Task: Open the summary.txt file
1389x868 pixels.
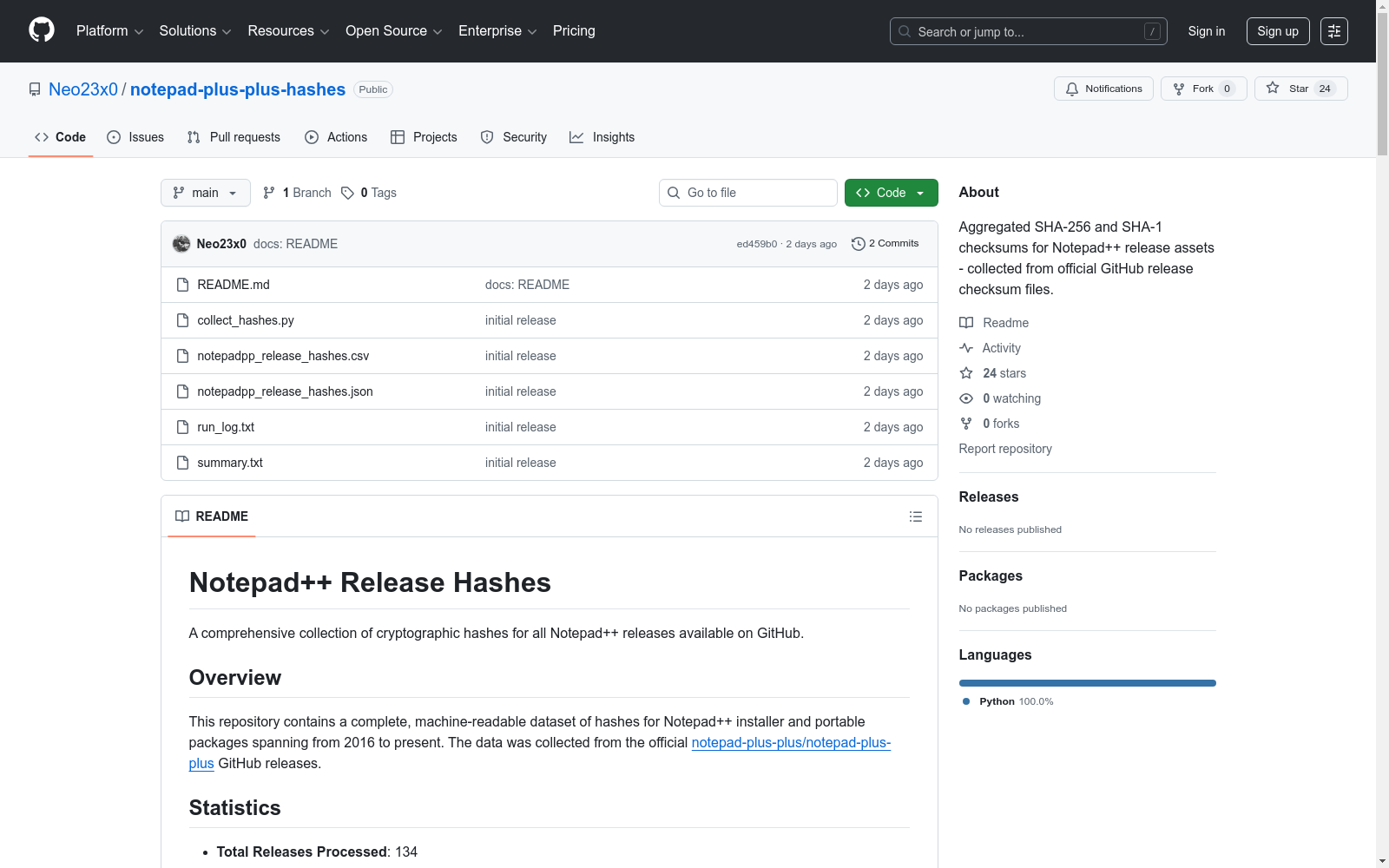Action: pos(230,463)
